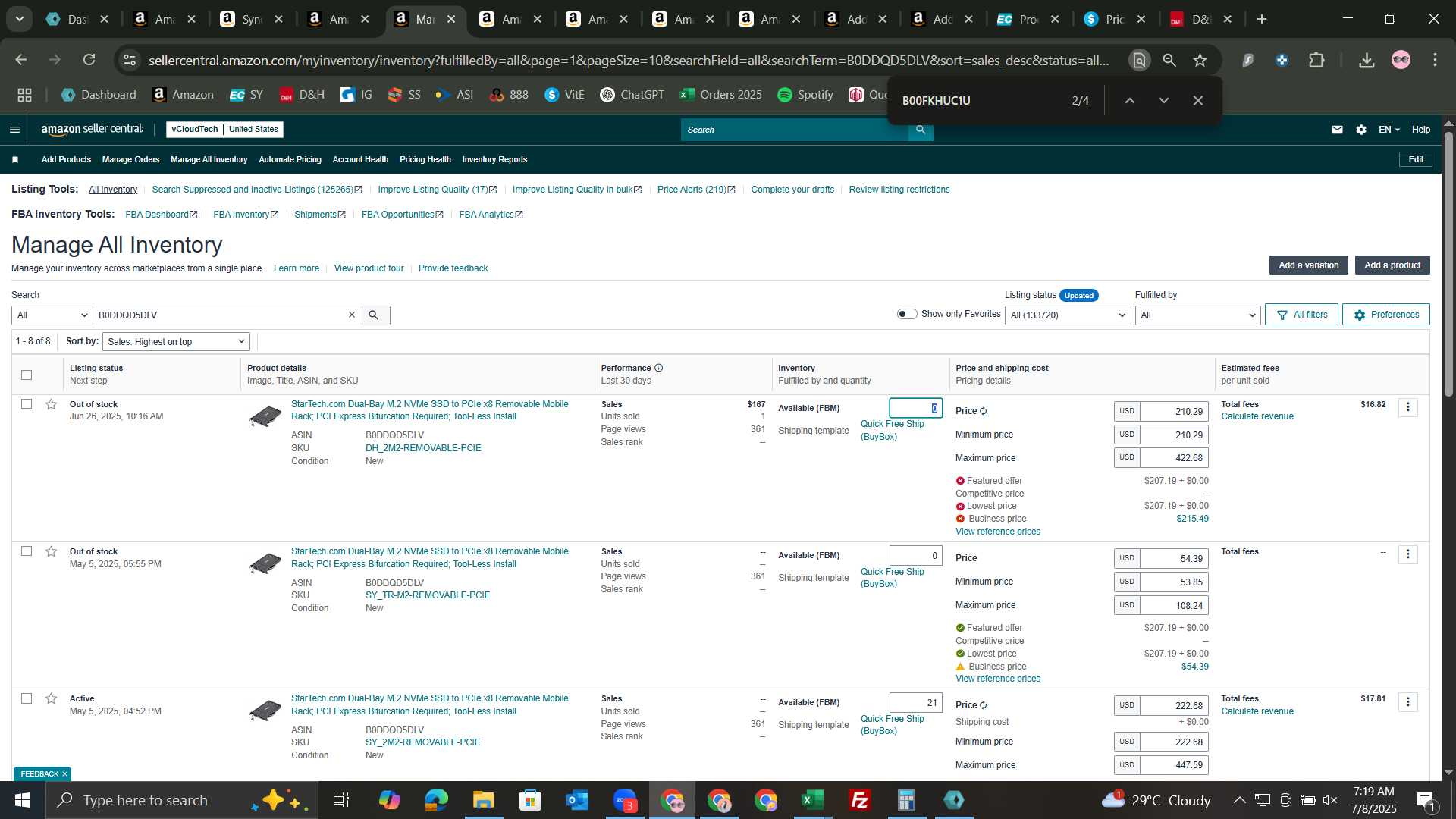Click View product tour link
The height and width of the screenshot is (819, 1456).
(x=369, y=268)
